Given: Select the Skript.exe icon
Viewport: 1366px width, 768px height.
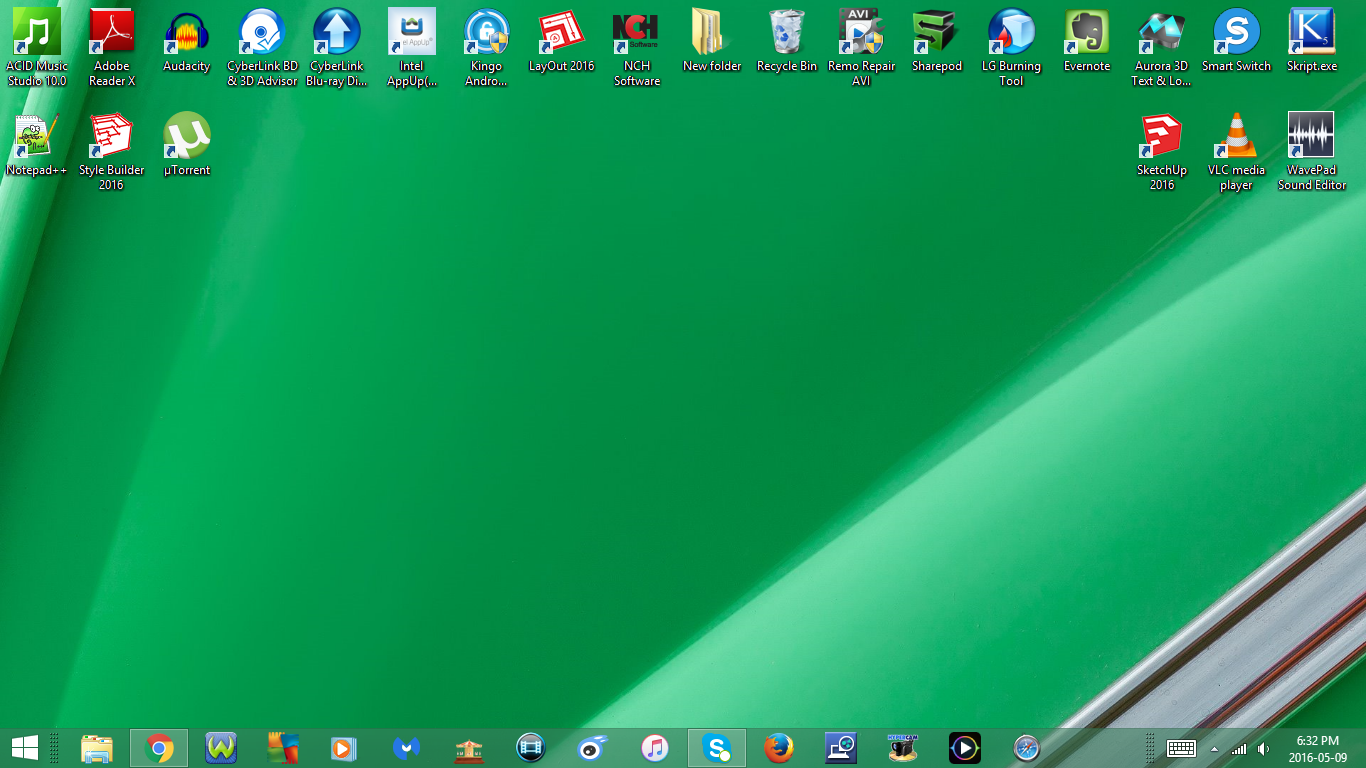Looking at the screenshot, I should click(x=1312, y=32).
